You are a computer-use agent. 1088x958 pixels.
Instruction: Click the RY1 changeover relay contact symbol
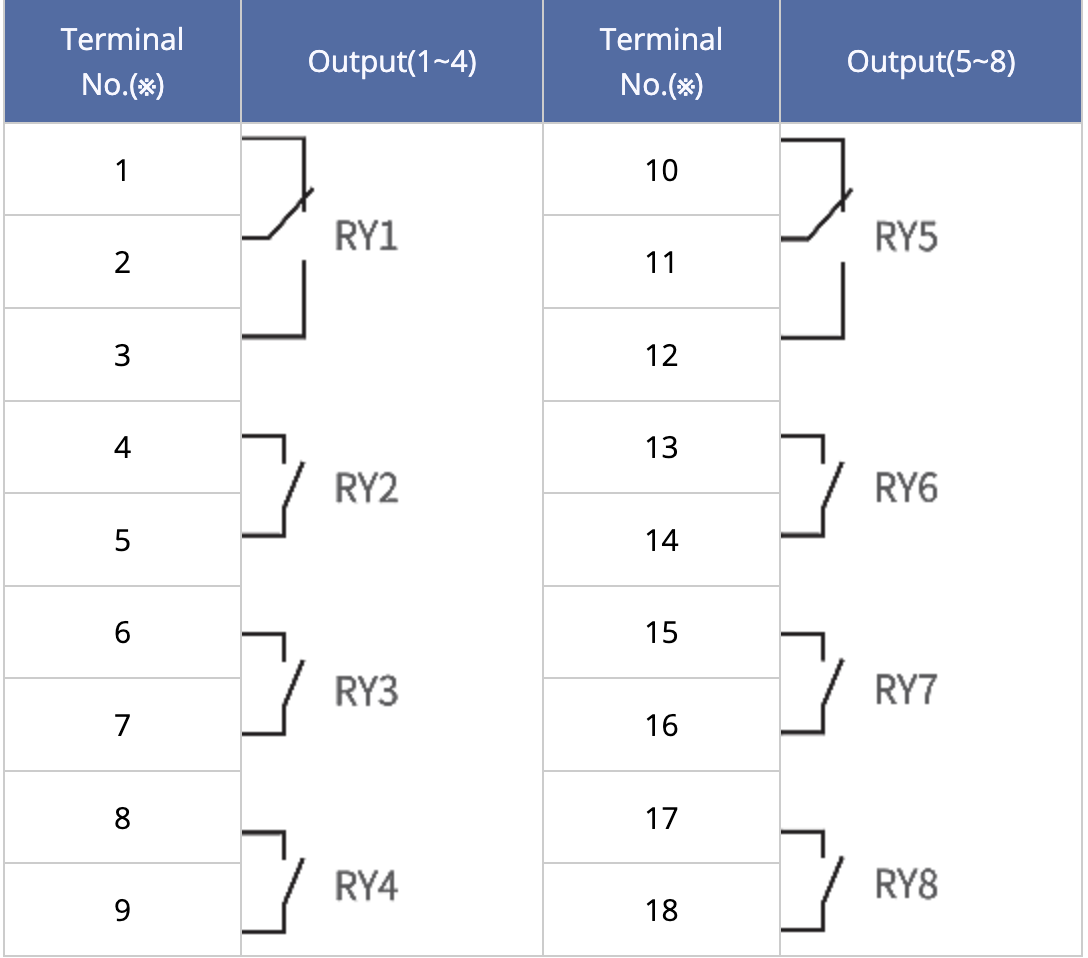click(278, 238)
